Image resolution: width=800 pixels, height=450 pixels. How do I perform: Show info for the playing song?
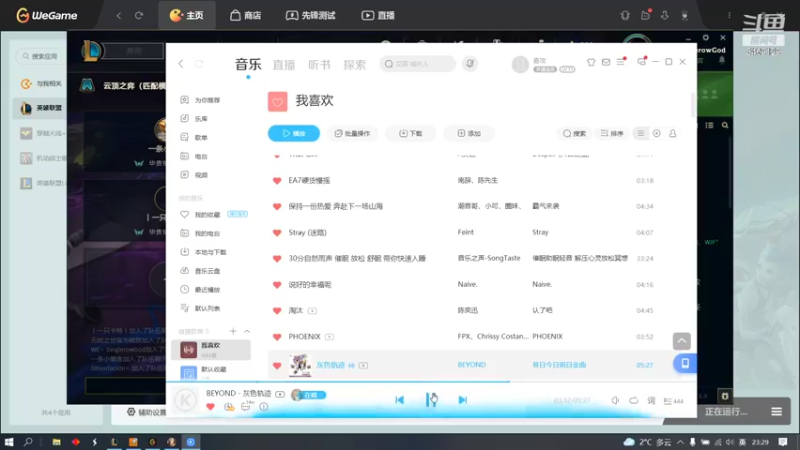tap(263, 407)
